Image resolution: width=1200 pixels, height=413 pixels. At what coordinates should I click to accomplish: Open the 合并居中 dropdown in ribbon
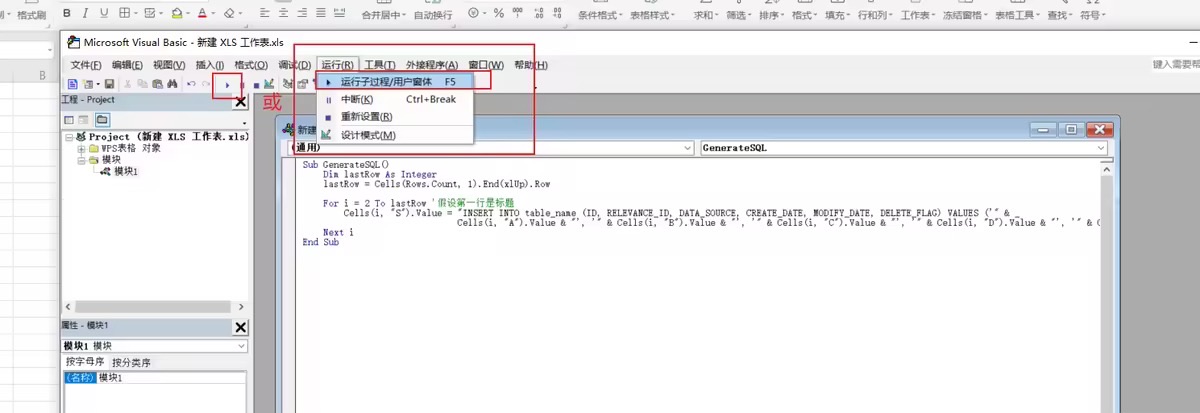click(x=383, y=15)
